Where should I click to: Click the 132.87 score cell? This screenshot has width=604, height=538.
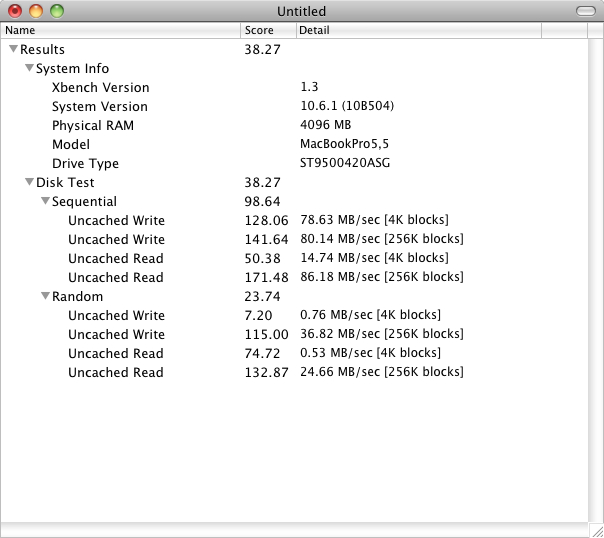point(266,372)
